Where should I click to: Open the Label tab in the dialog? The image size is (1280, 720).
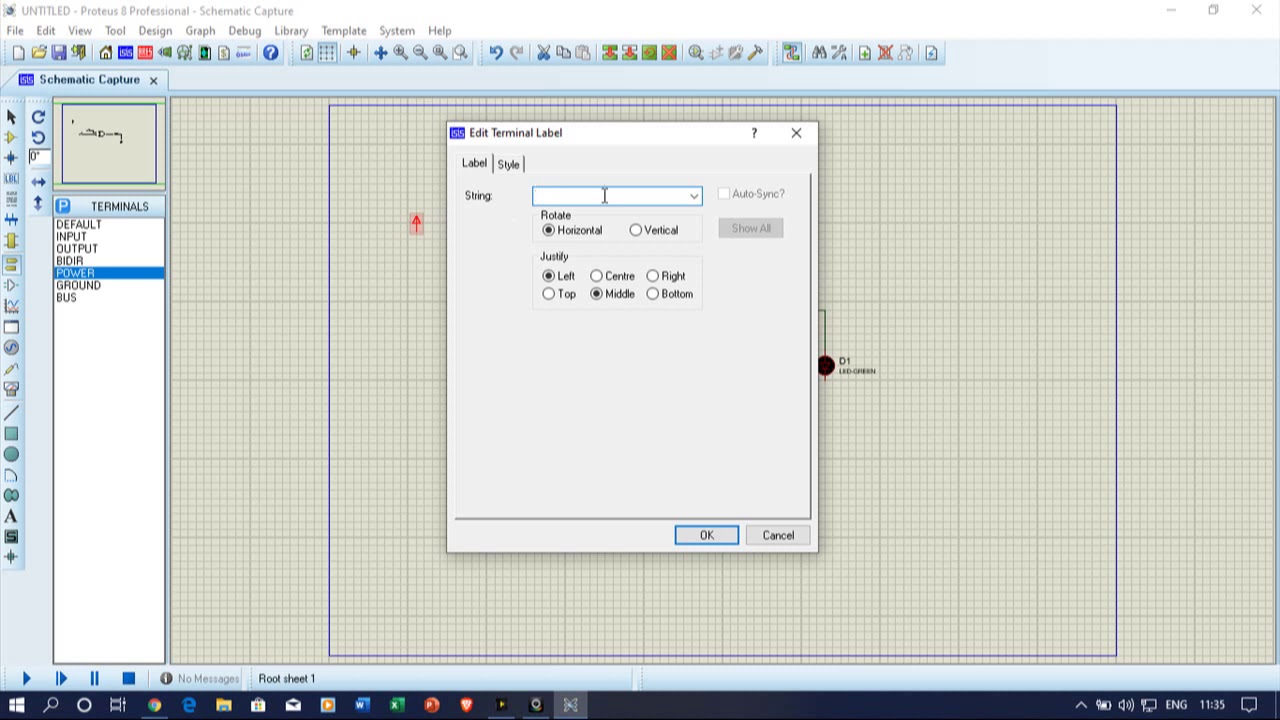coord(474,163)
